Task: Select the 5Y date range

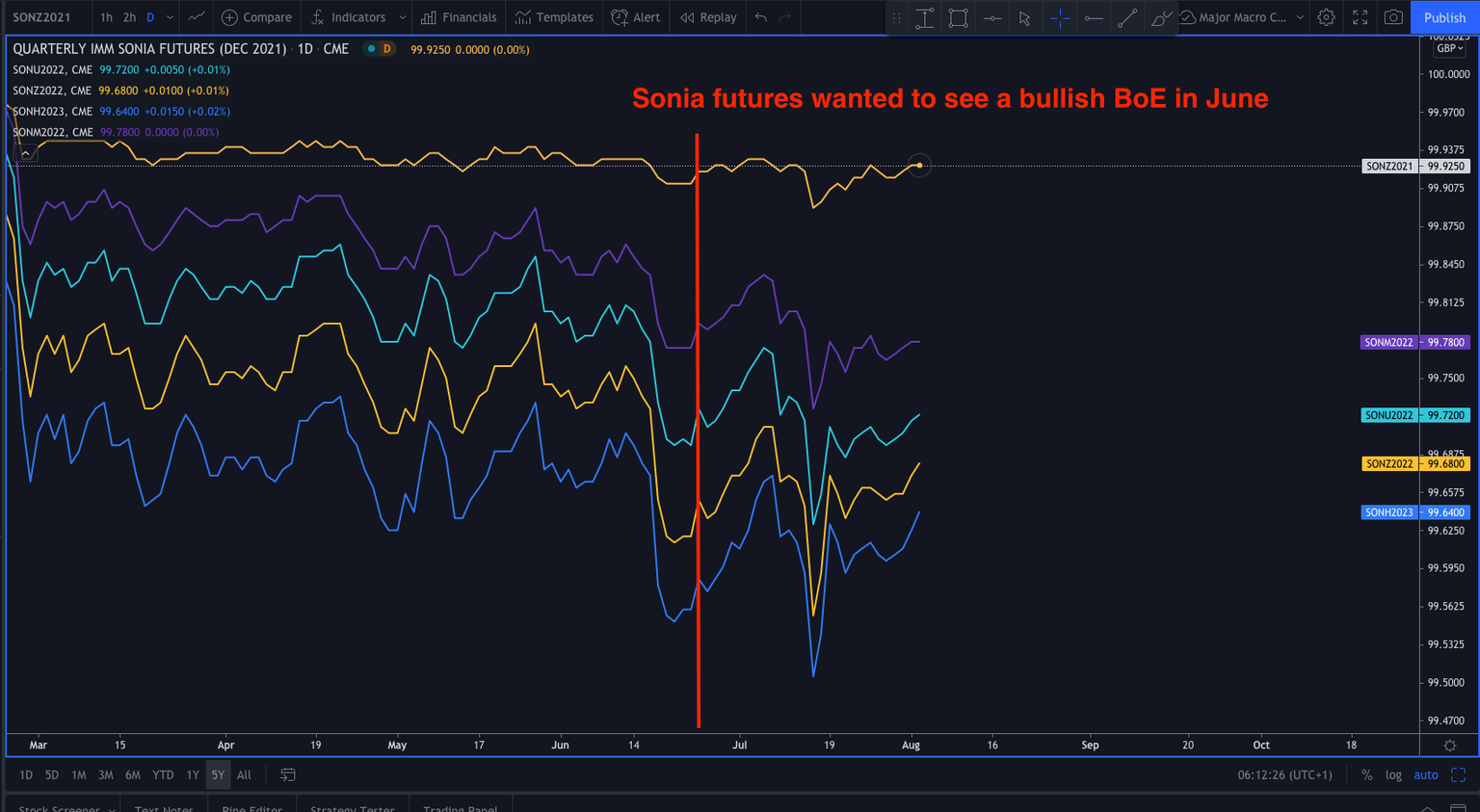Action: point(218,774)
